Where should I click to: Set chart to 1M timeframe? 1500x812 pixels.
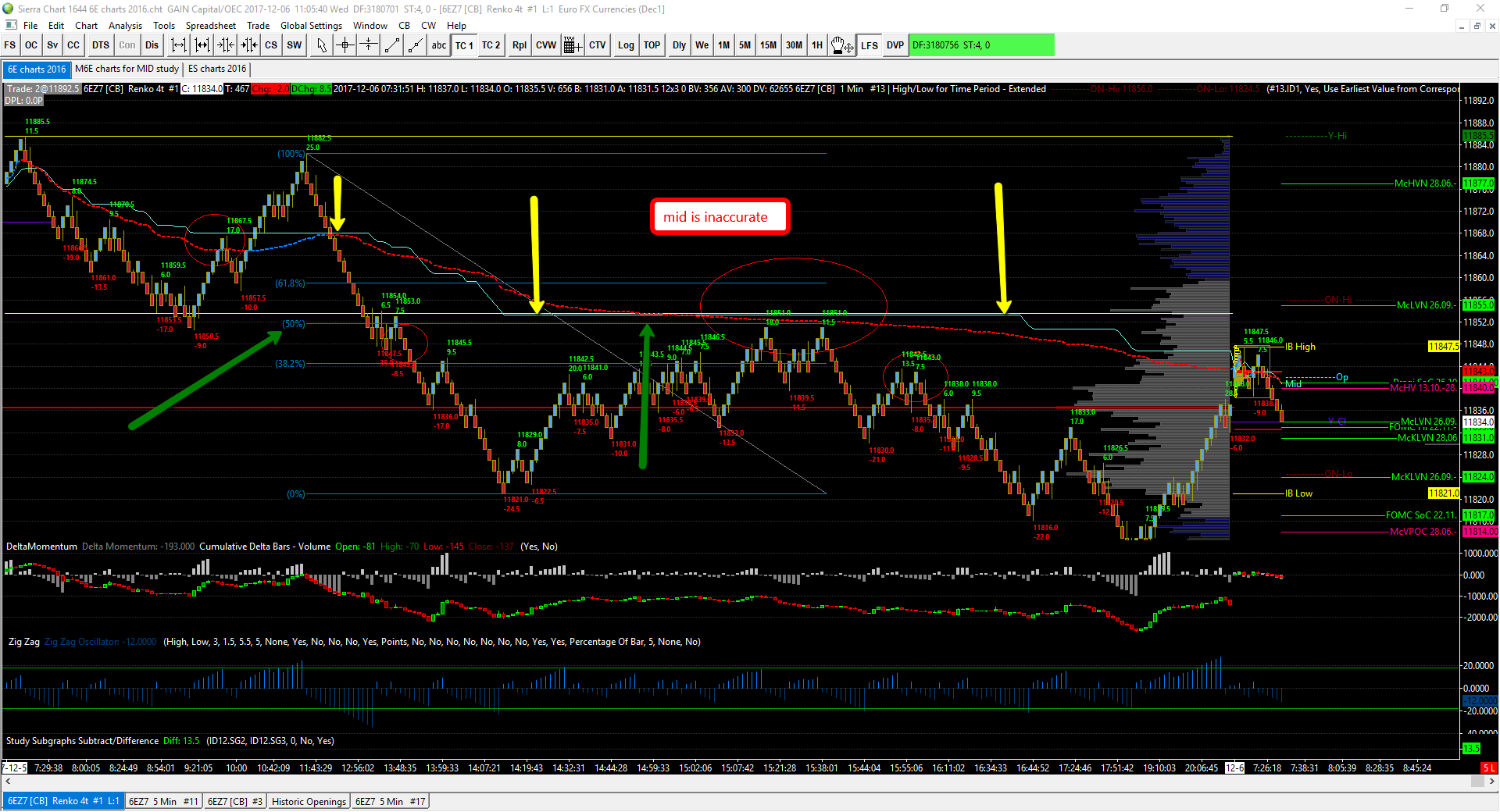(724, 45)
